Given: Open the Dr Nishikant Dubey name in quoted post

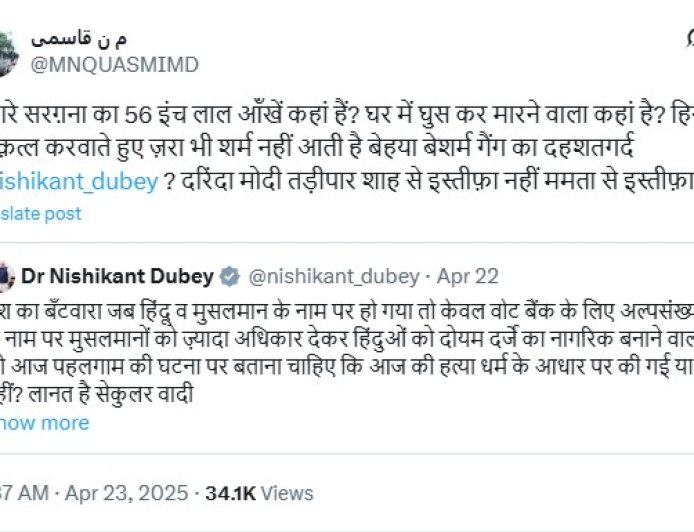Looking at the screenshot, I should (x=117, y=276).
